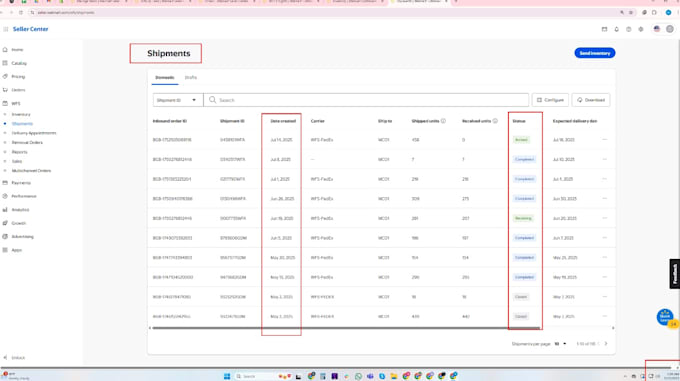Select Shipments under WFS

[22, 124]
